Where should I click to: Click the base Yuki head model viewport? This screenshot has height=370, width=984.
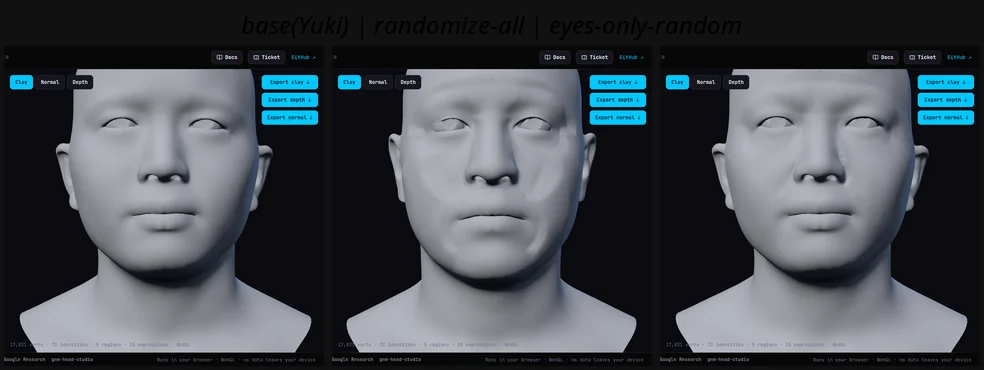pos(164,210)
